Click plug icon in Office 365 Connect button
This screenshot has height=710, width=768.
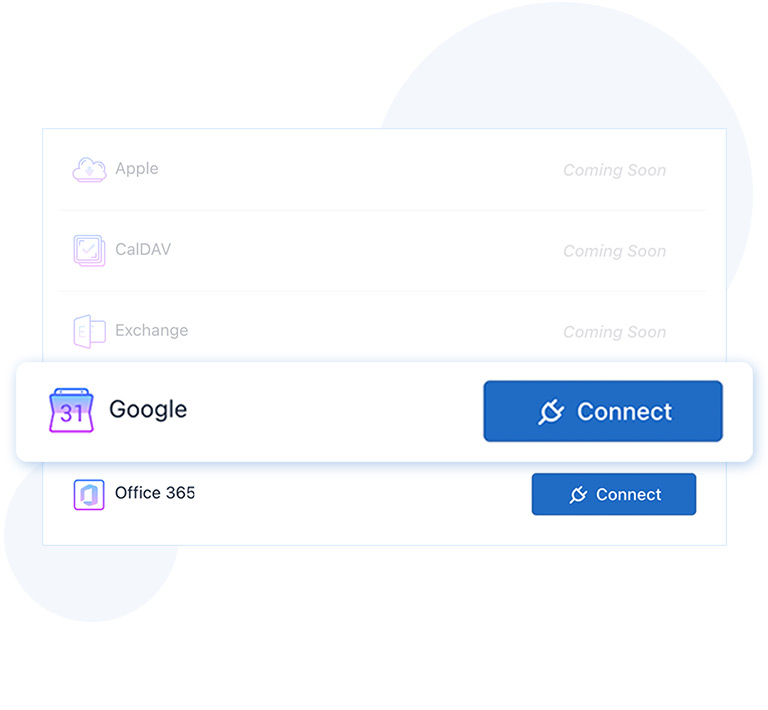(x=578, y=495)
